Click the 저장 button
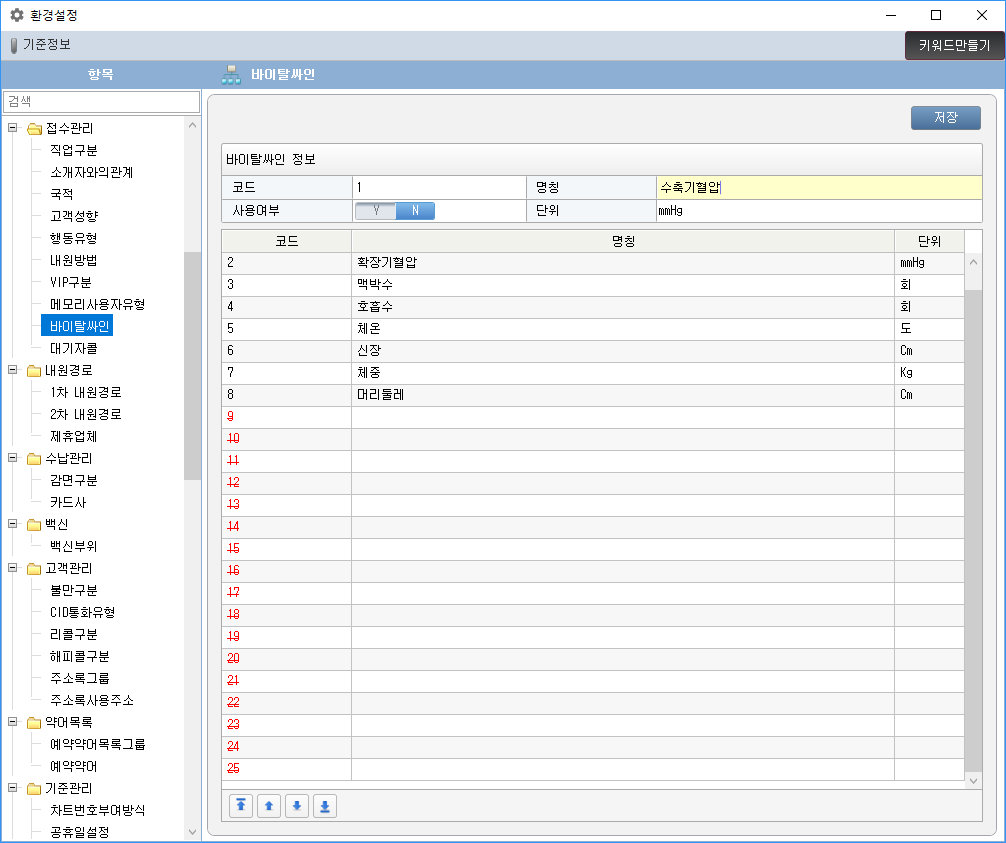 945,117
